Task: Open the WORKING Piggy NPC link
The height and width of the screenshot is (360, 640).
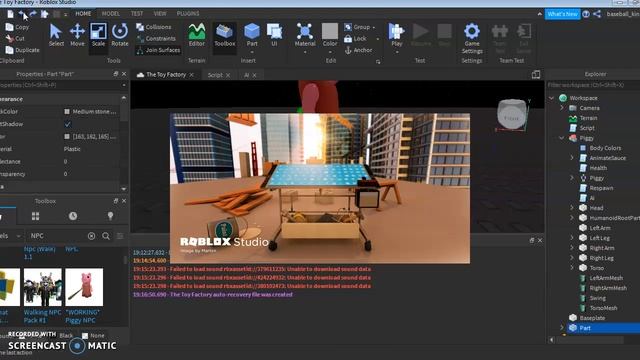Action: [x=83, y=316]
